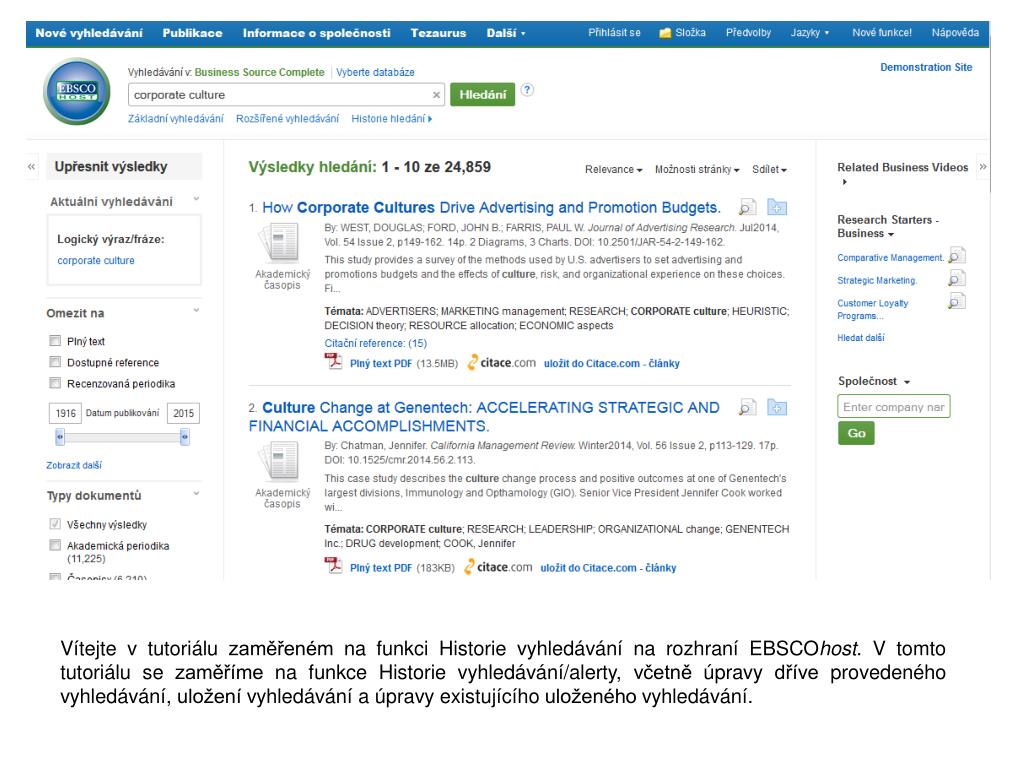Open Předvolby in top bar

(748, 33)
